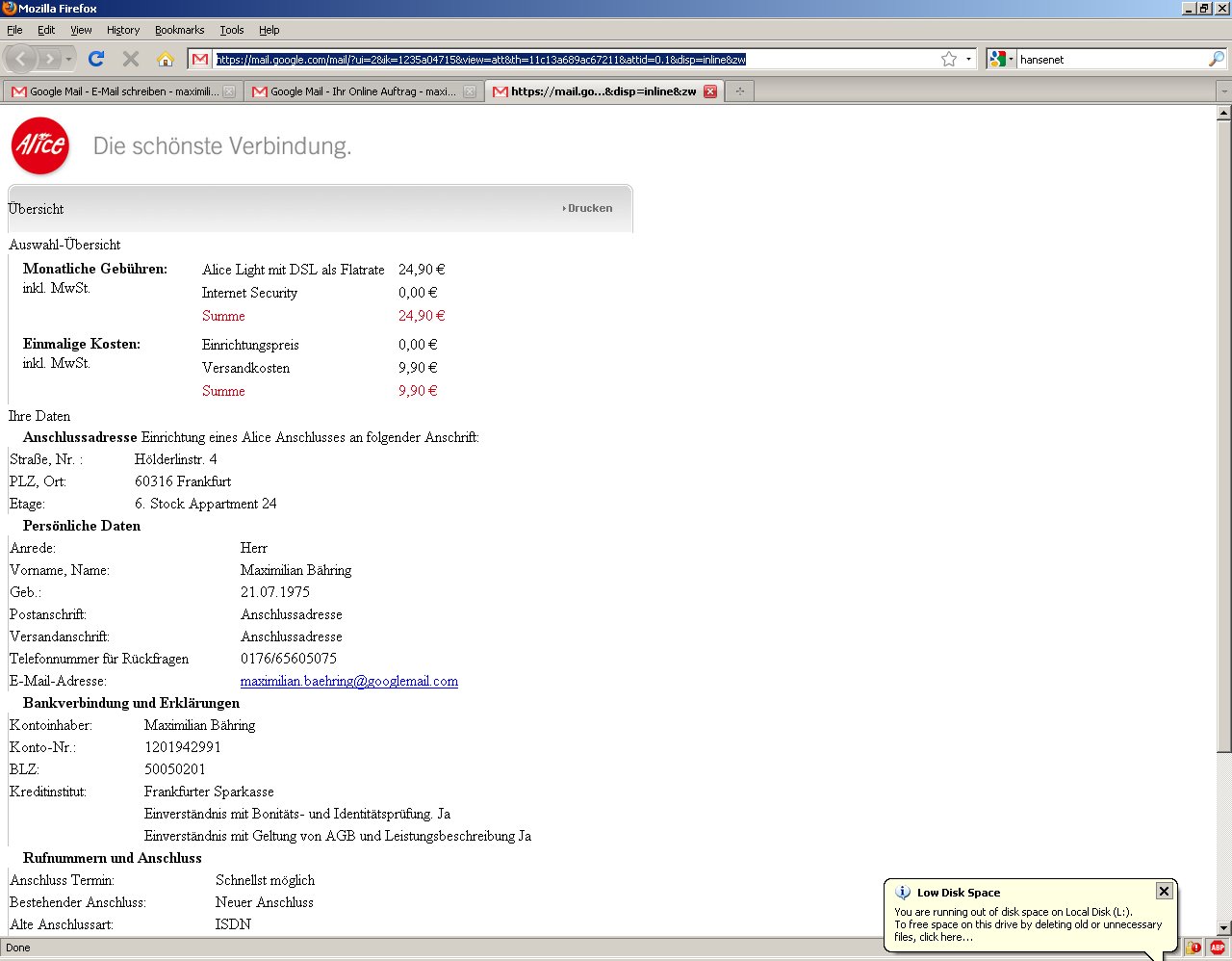The height and width of the screenshot is (961, 1232).
Task: Open the View menu
Action: click(x=81, y=30)
